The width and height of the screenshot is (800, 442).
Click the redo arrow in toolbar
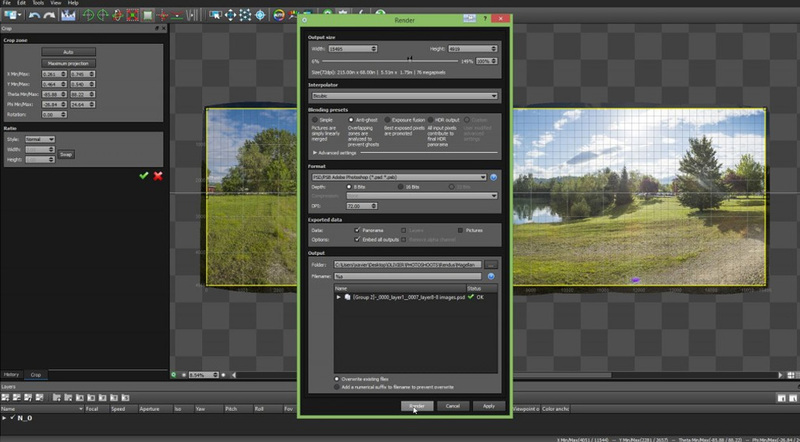coord(49,15)
